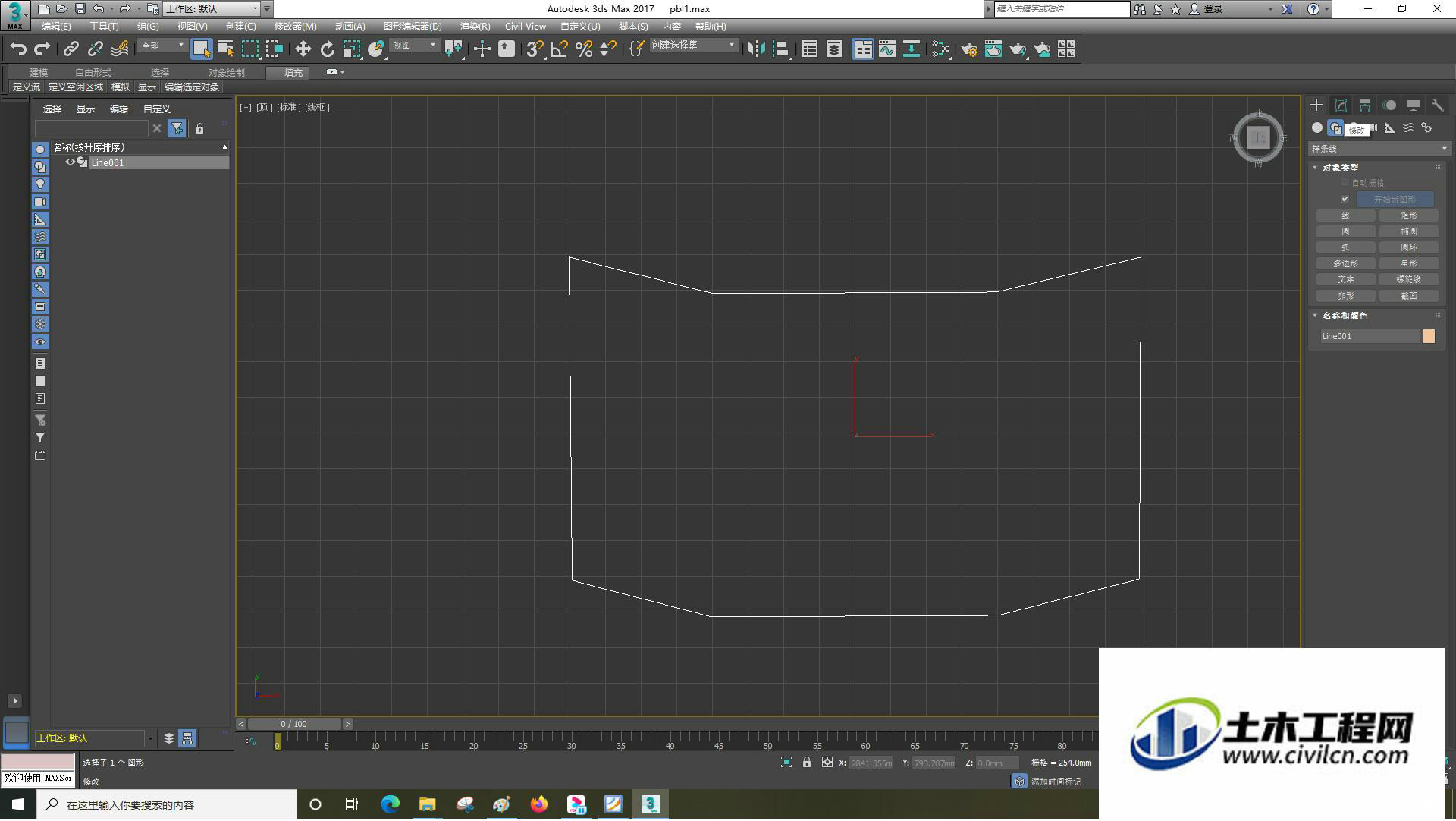Click the 星形 shape button
Viewport: 1456px width, 821px height.
tap(1408, 263)
